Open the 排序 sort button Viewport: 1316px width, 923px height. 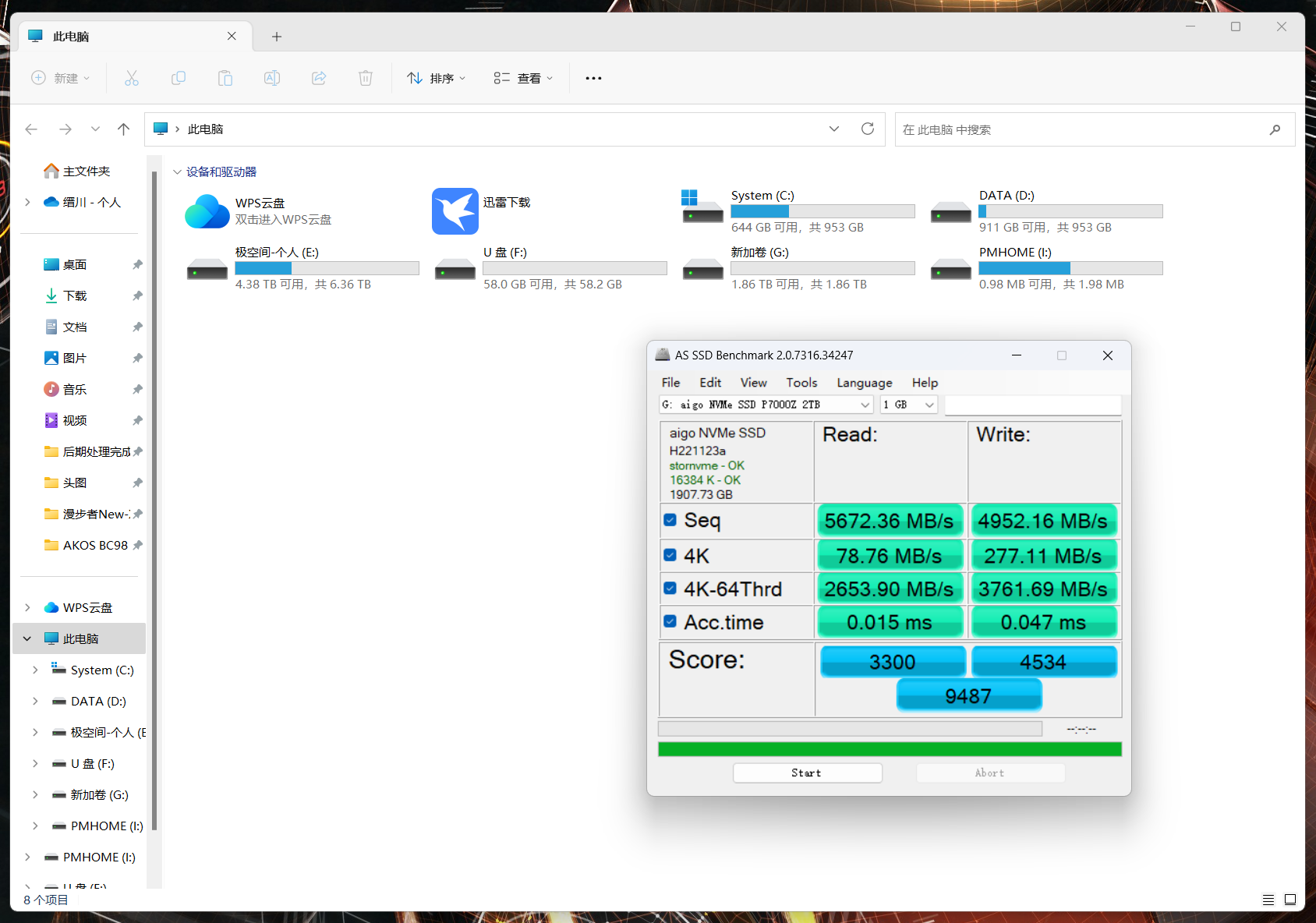pos(436,78)
